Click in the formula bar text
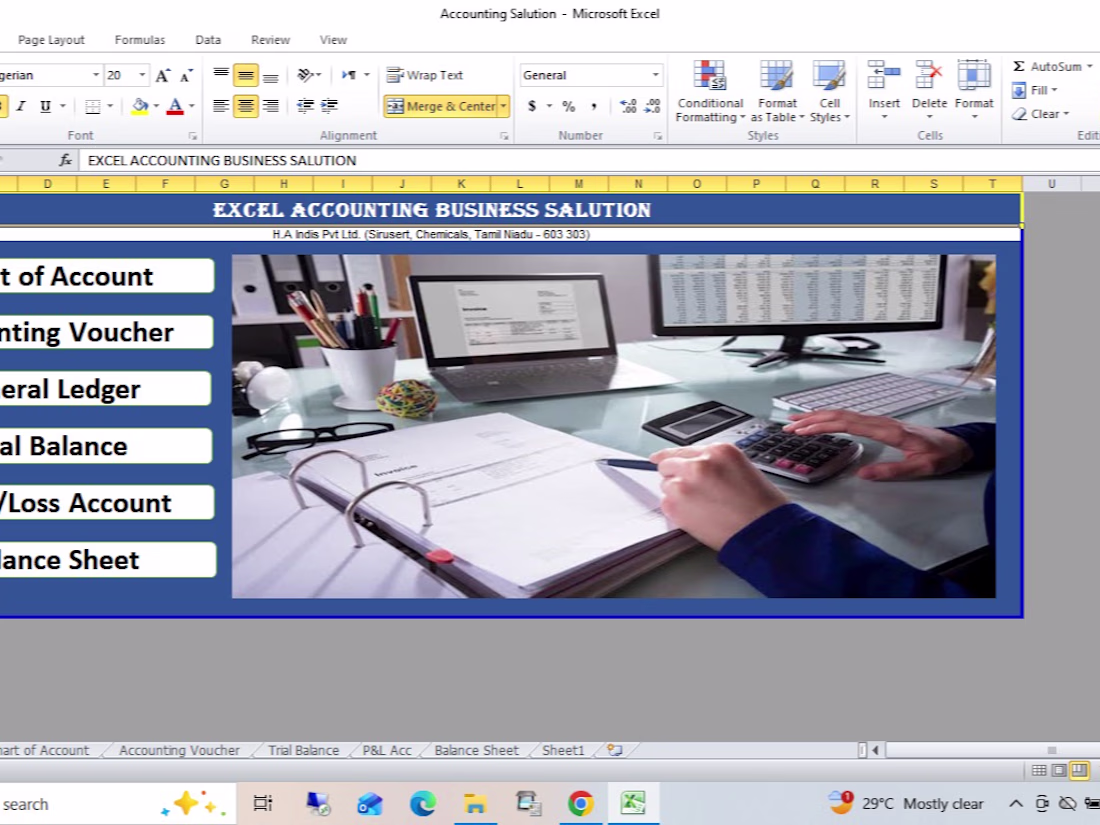This screenshot has height=825, width=1100. point(222,161)
